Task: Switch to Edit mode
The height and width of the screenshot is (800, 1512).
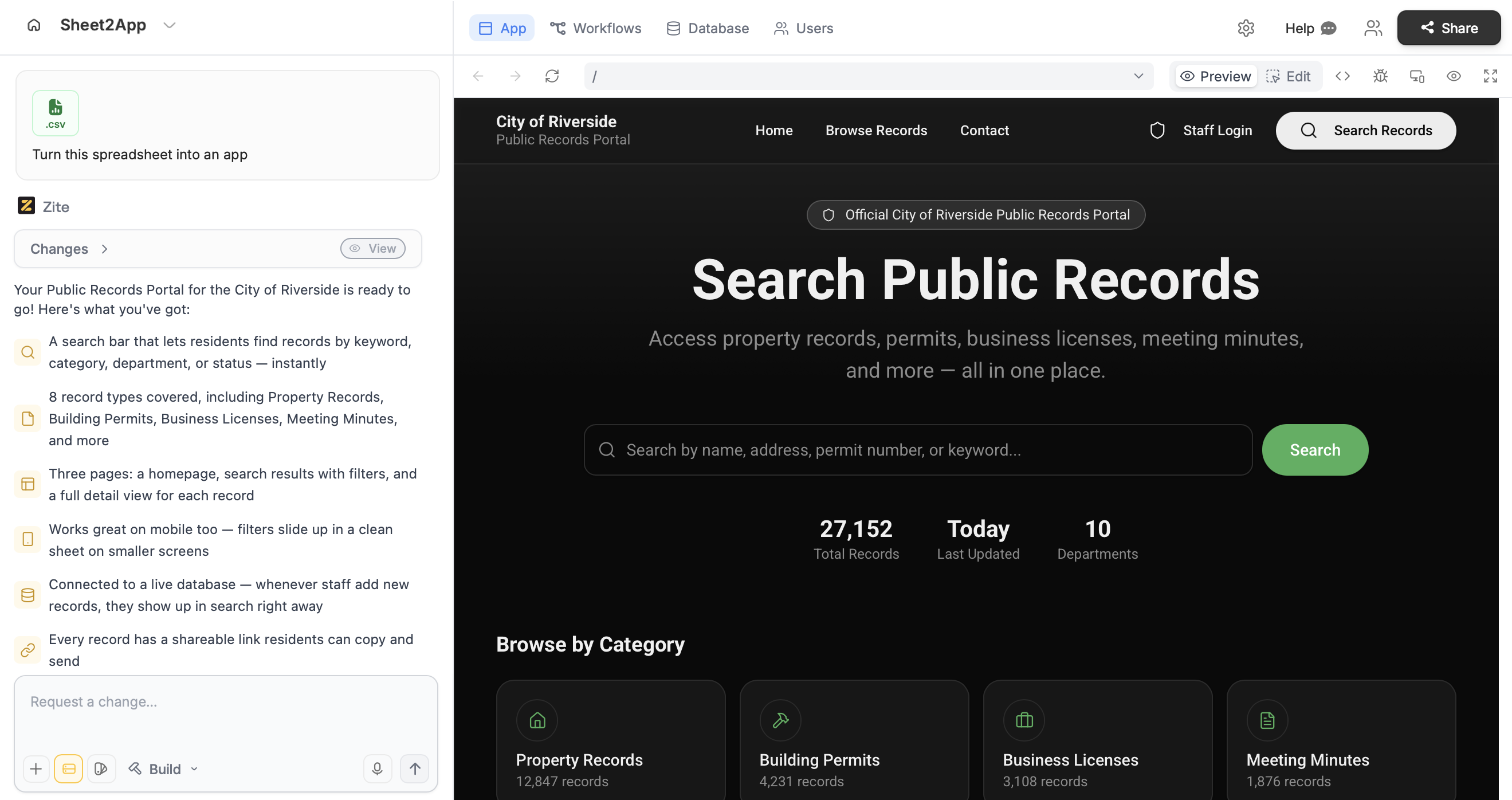Action: tap(1289, 76)
